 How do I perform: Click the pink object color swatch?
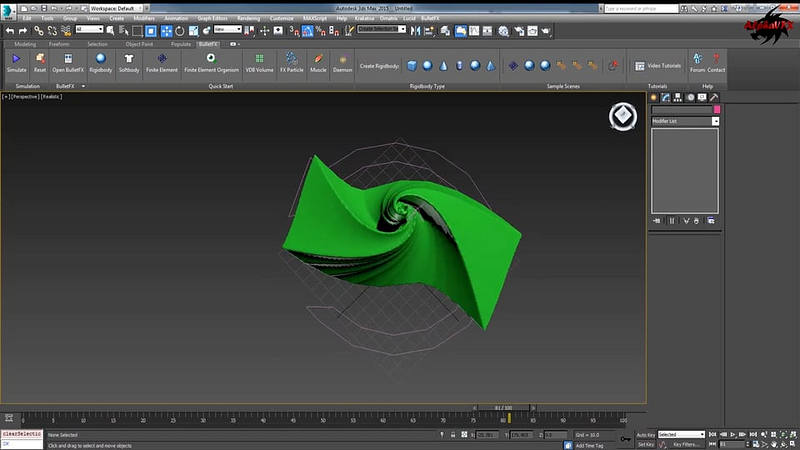tap(715, 110)
